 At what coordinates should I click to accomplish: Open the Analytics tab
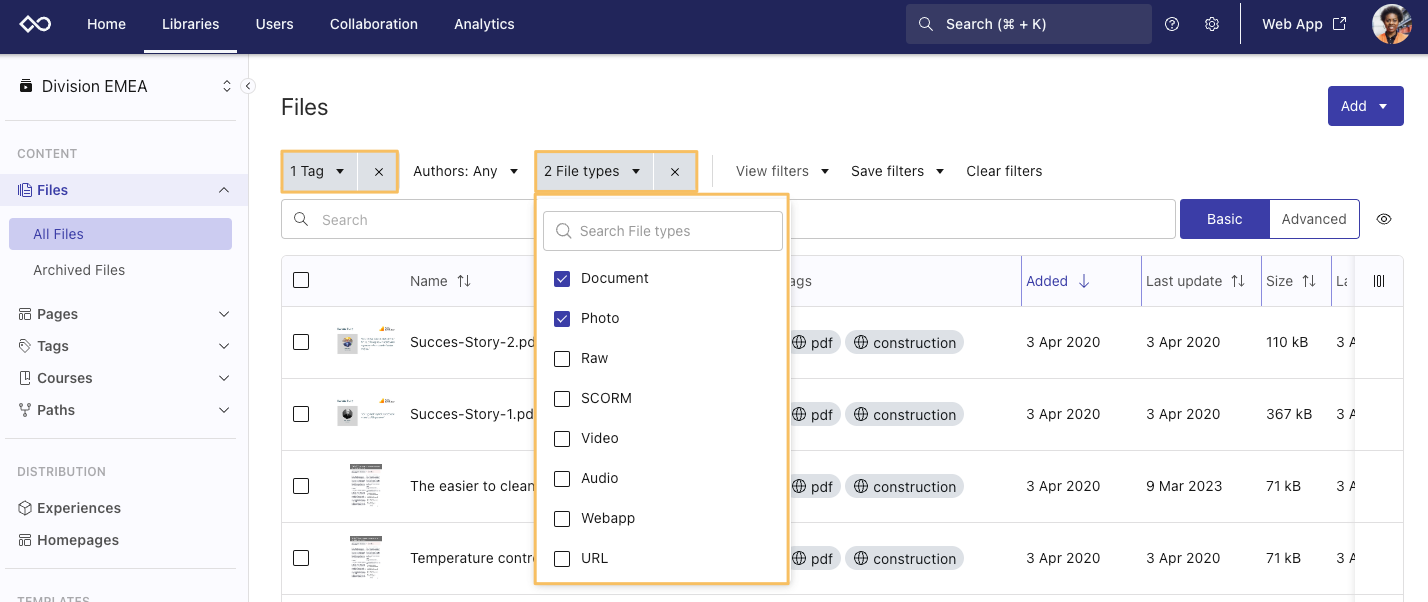click(484, 24)
